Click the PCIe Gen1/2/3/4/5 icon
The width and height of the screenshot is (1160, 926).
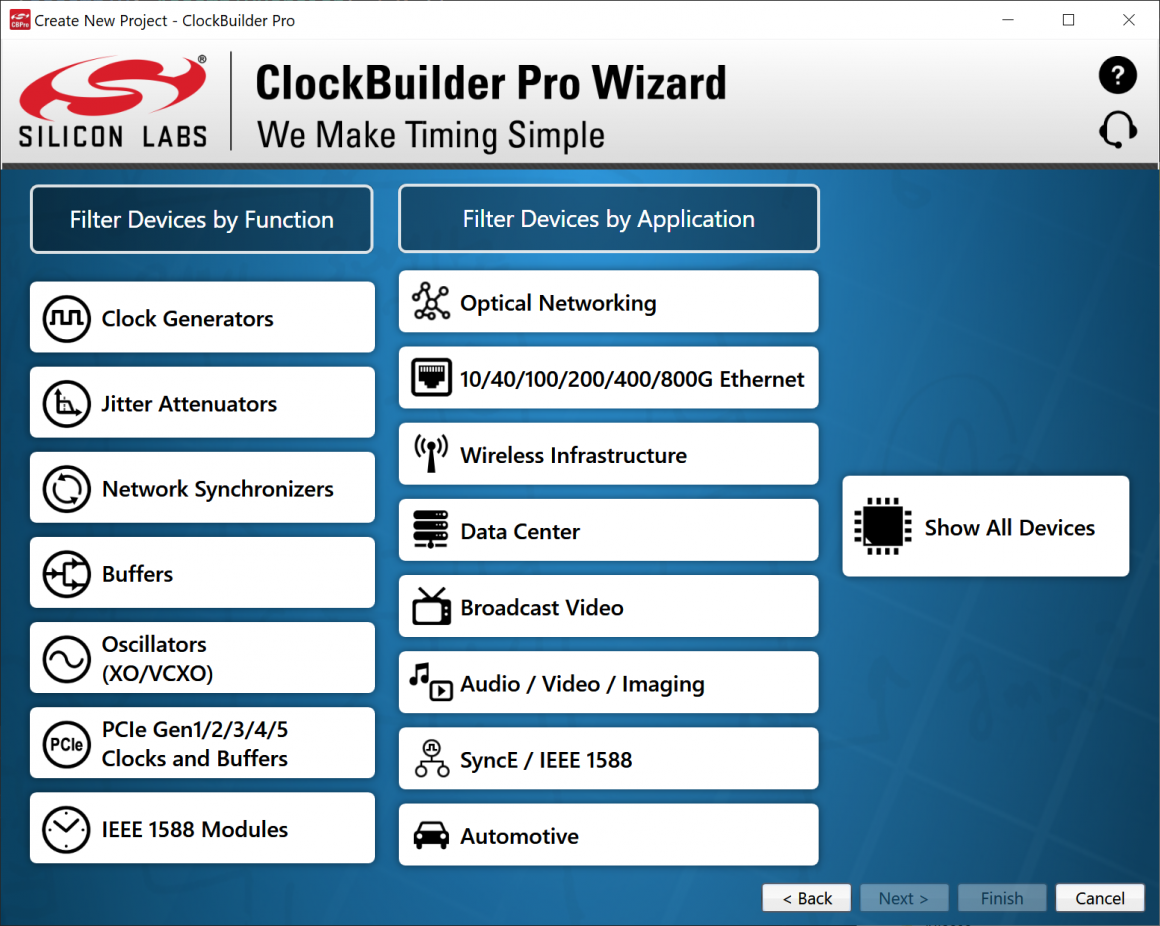67,743
